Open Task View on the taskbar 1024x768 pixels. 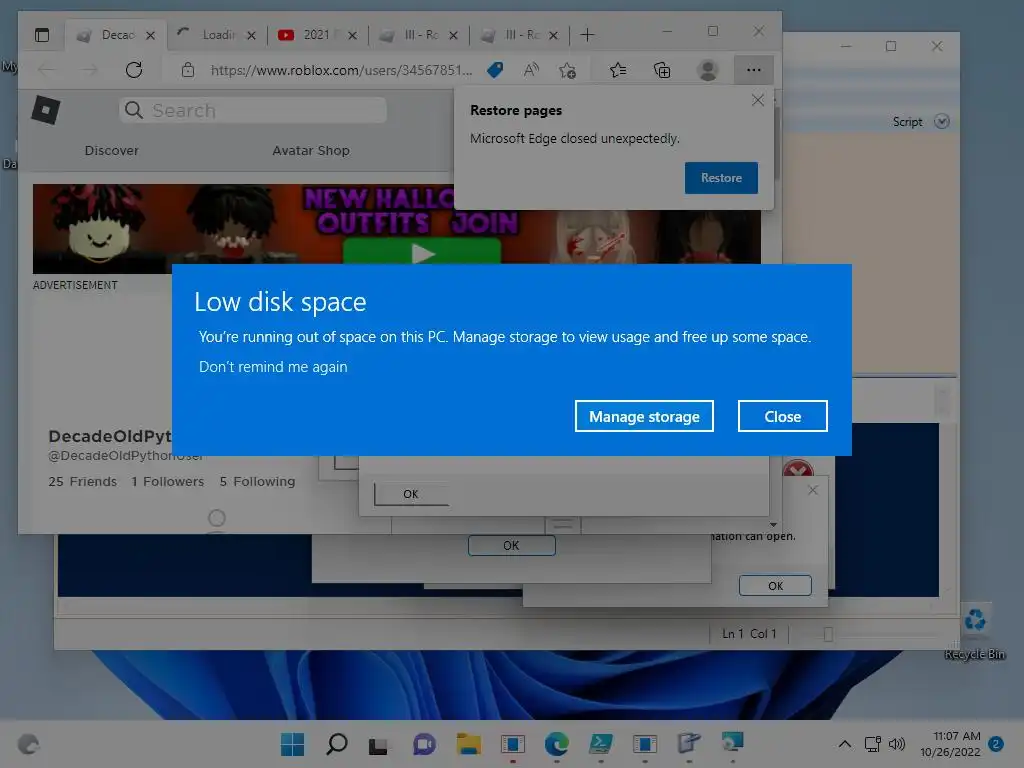(x=379, y=744)
